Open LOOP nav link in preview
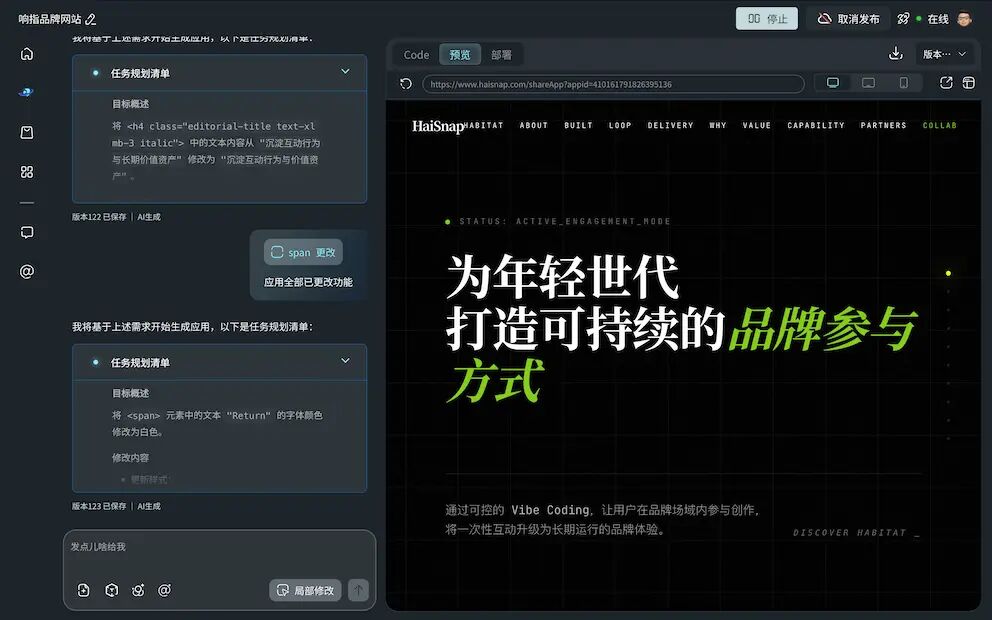The height and width of the screenshot is (620, 992). tap(620, 125)
